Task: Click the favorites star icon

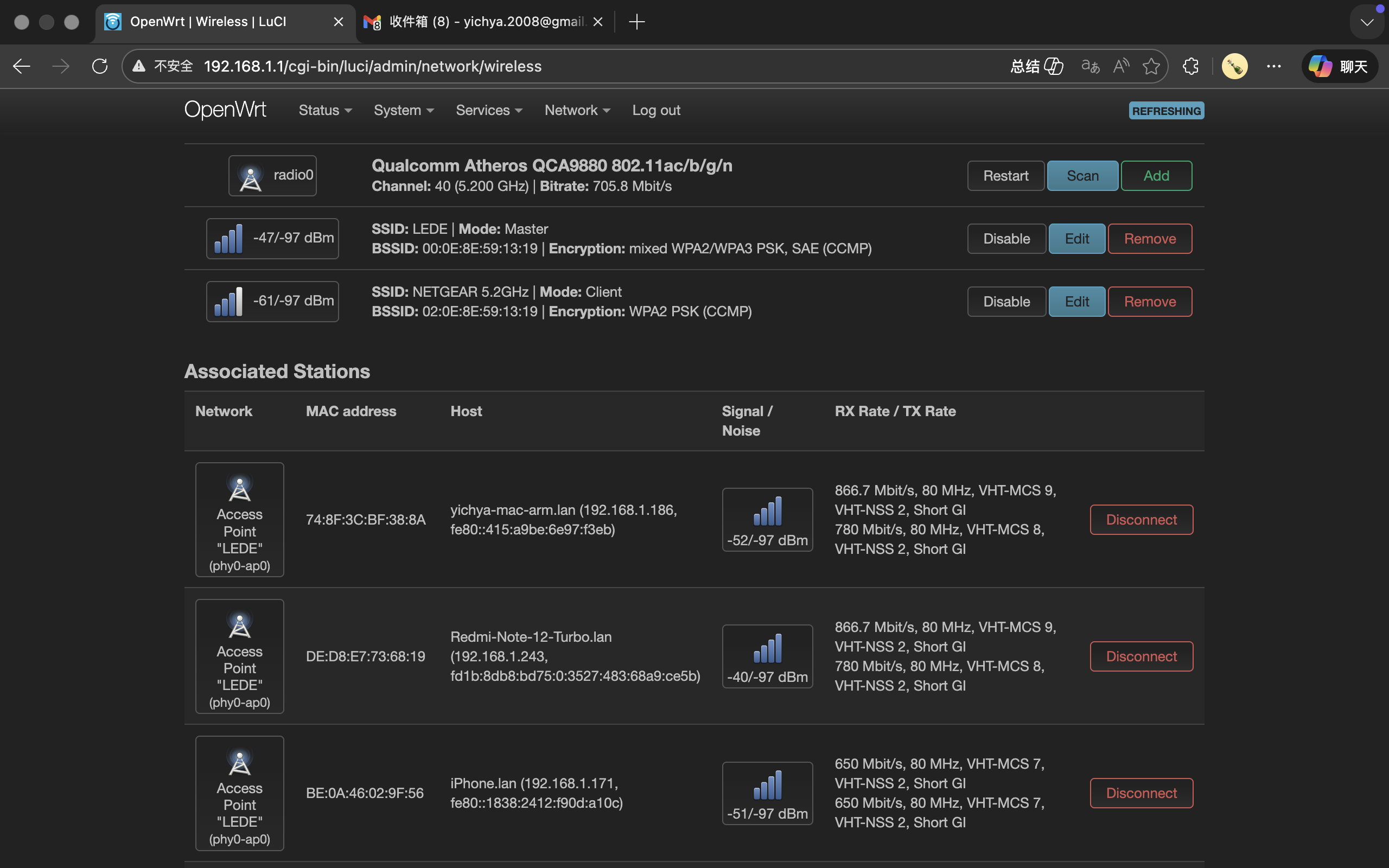Action: [x=1151, y=67]
